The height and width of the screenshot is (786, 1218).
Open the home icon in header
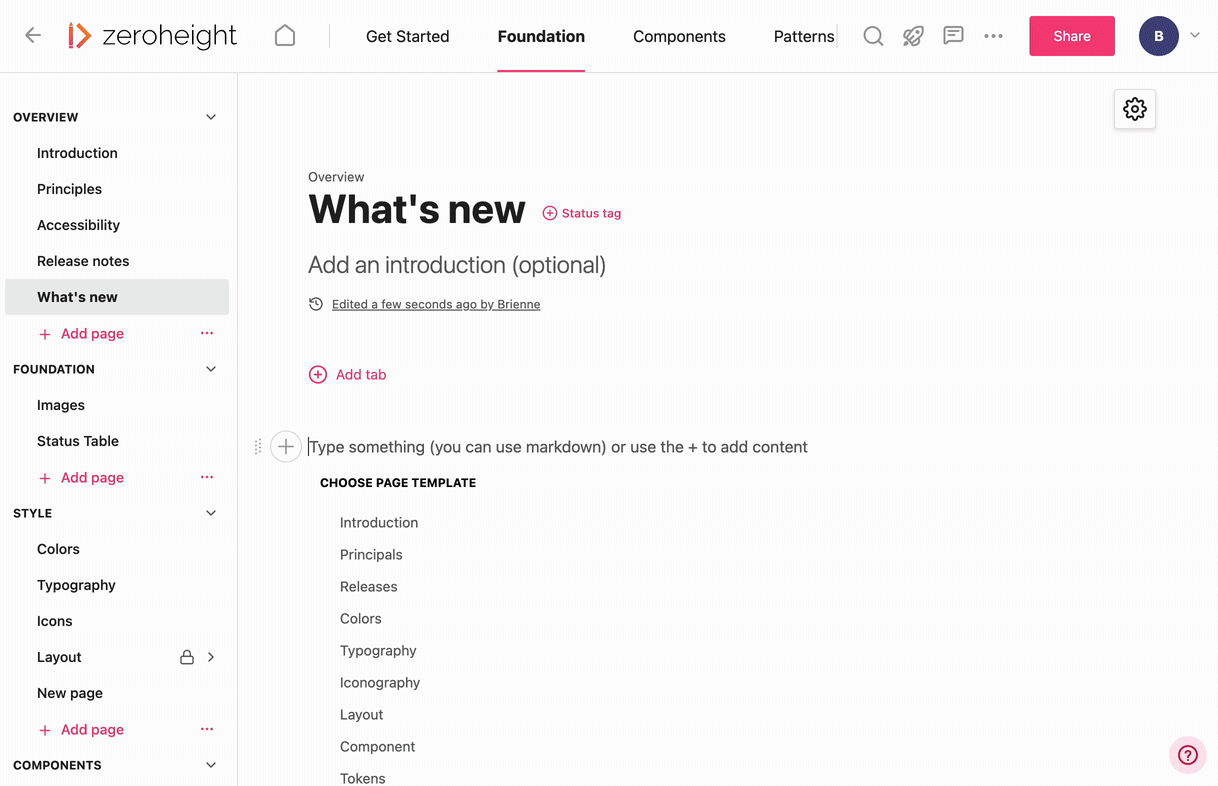[285, 36]
